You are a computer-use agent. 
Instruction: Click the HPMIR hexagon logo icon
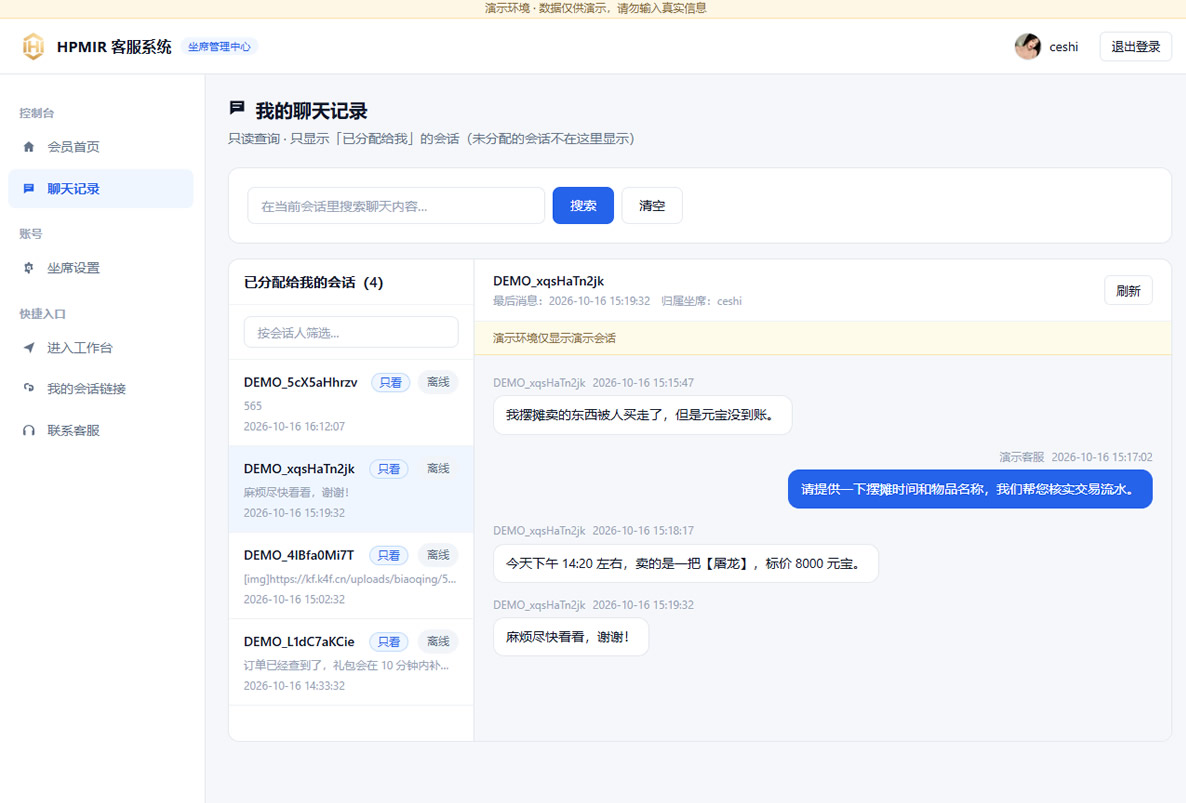[x=33, y=46]
